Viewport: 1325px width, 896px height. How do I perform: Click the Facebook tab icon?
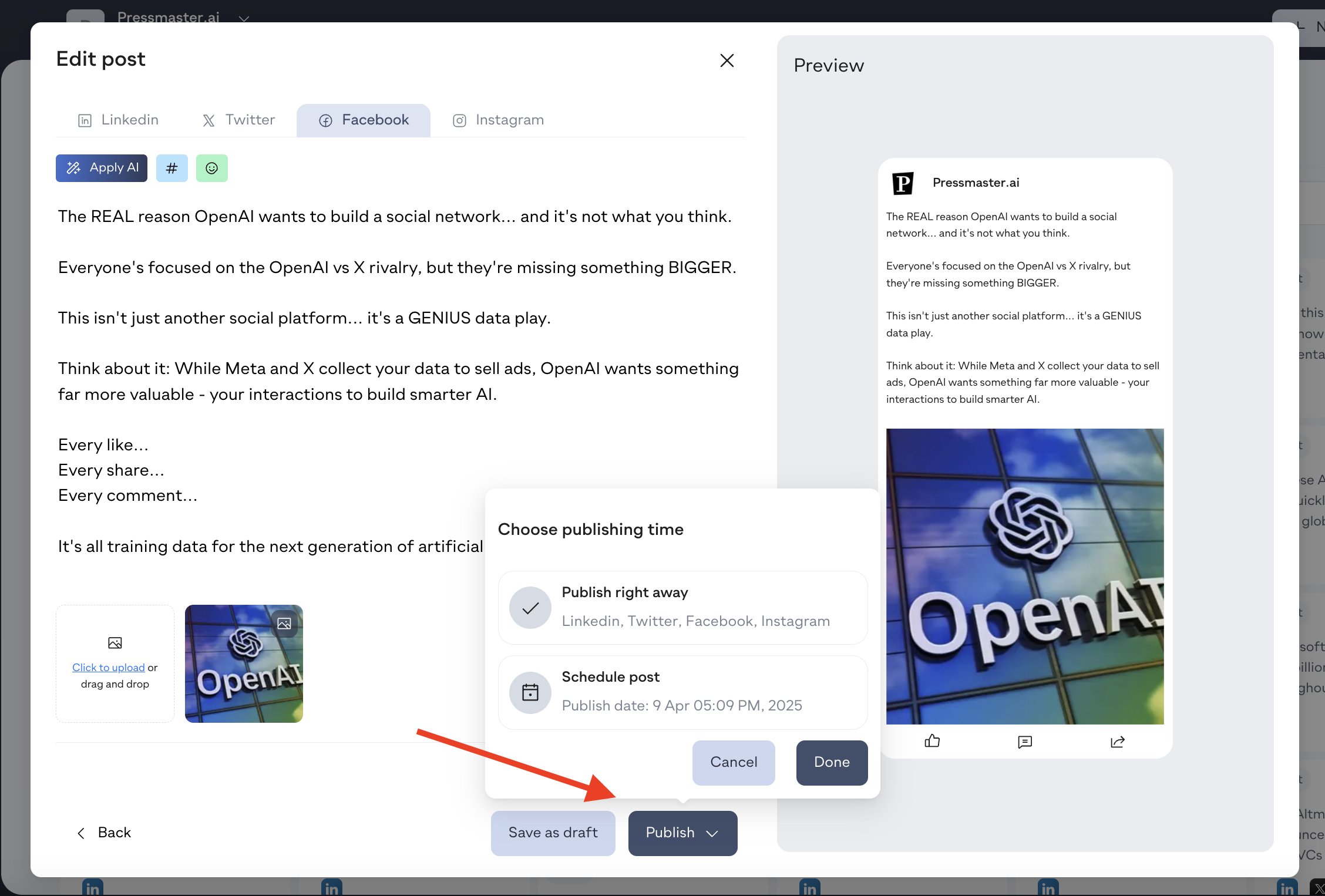point(325,121)
